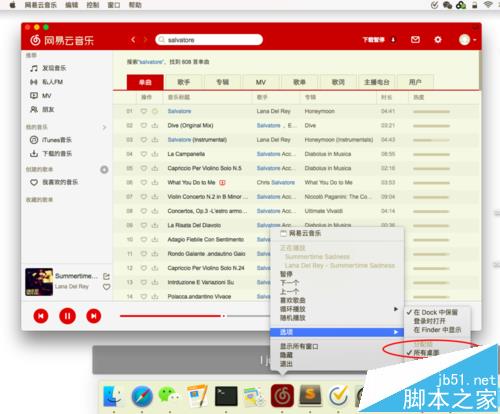
Task: Open the MV section in the sidebar
Action: click(x=41, y=96)
